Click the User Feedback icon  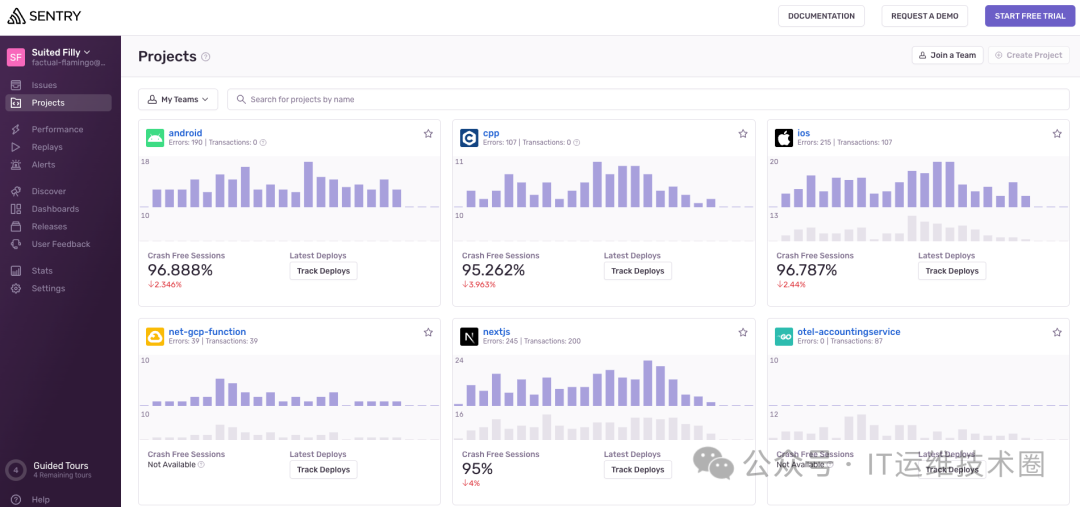pos(16,245)
